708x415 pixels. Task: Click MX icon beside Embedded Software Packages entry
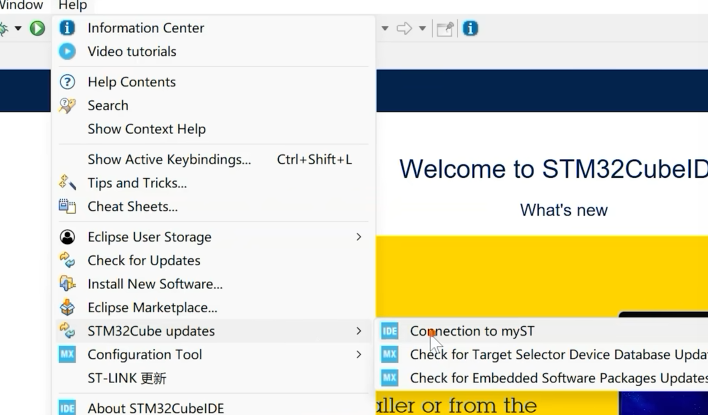tap(389, 378)
